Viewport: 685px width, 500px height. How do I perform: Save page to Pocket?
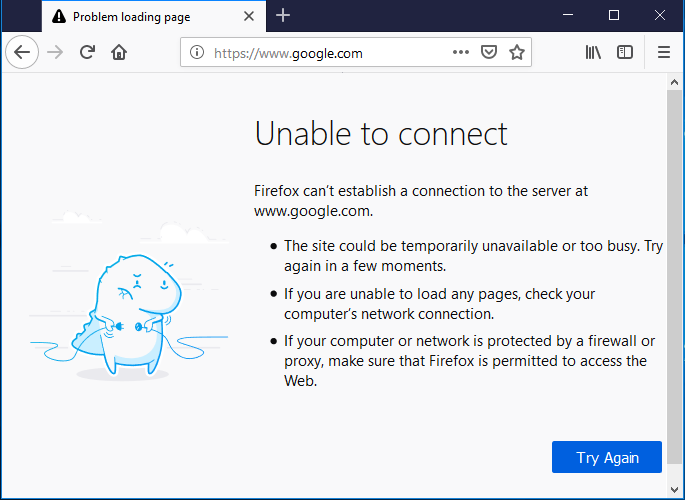[x=489, y=53]
